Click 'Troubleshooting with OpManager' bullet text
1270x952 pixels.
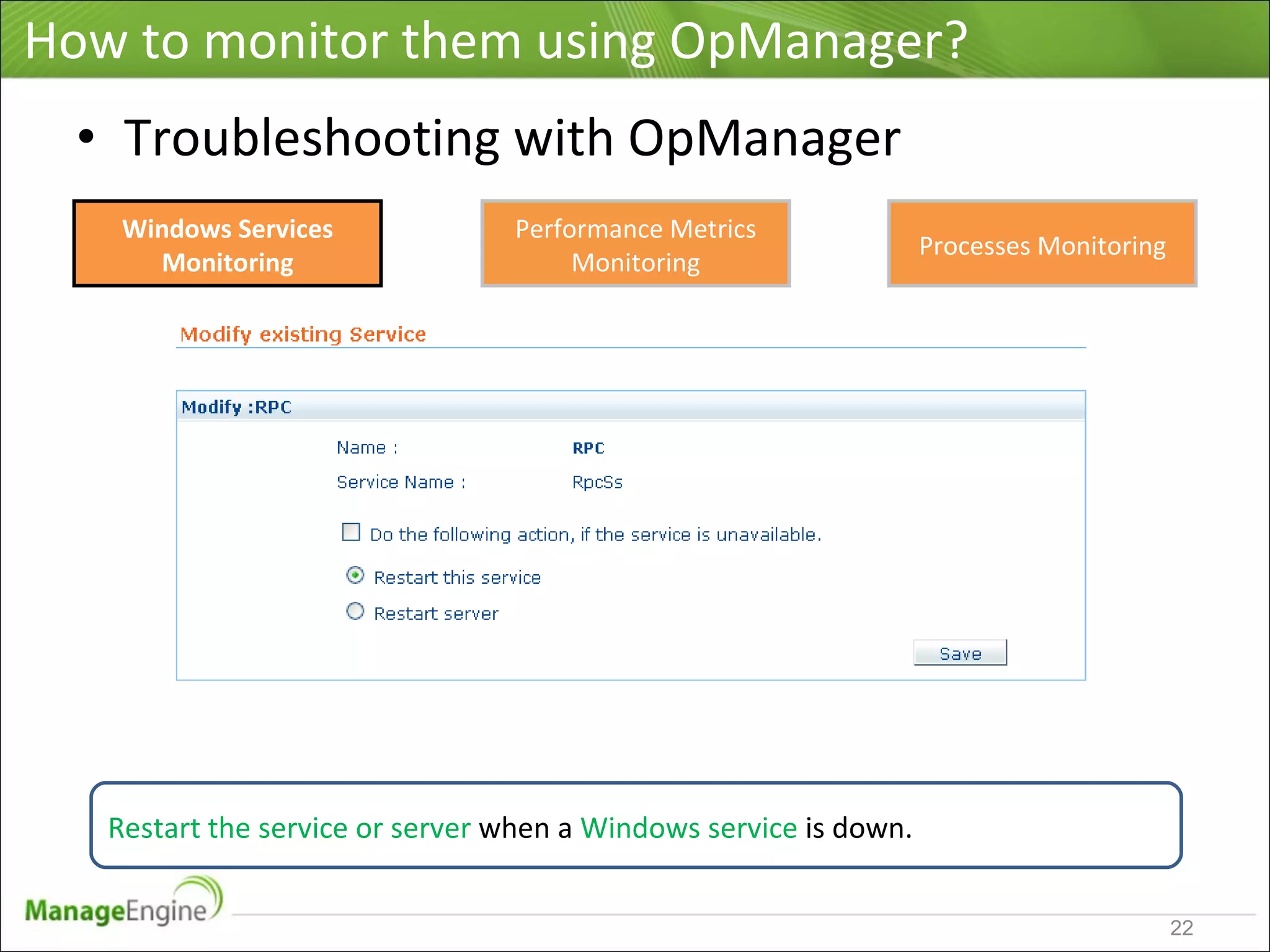click(512, 138)
